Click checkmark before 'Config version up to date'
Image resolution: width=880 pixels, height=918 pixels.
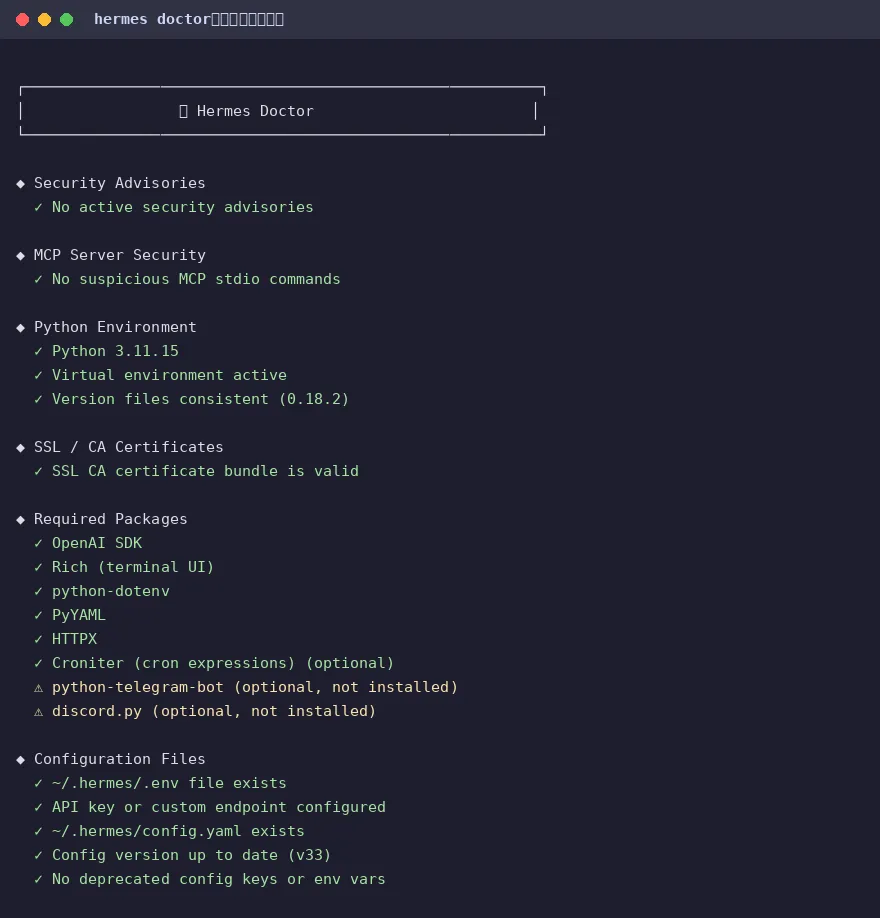38,855
